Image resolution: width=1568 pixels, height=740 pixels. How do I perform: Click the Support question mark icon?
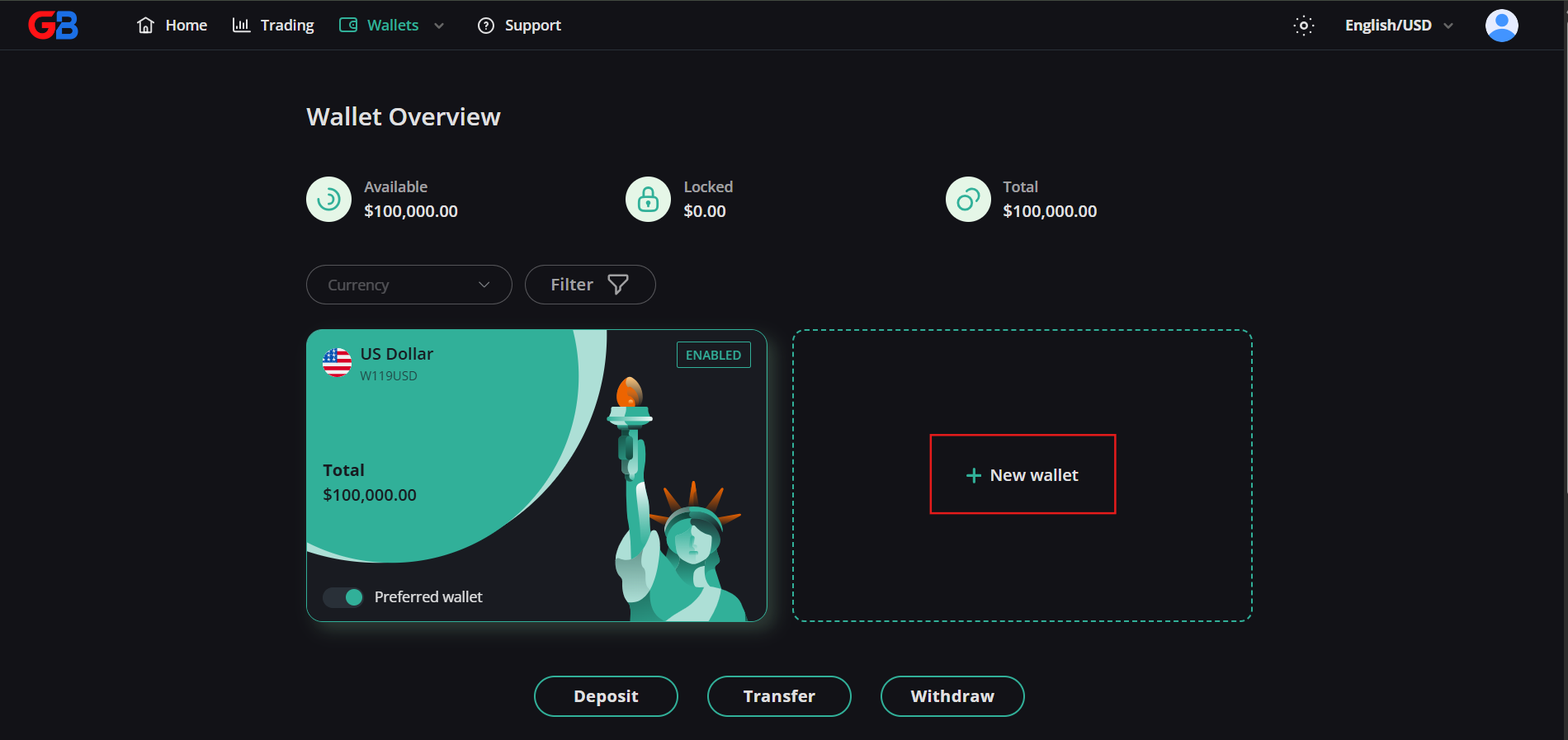point(486,26)
